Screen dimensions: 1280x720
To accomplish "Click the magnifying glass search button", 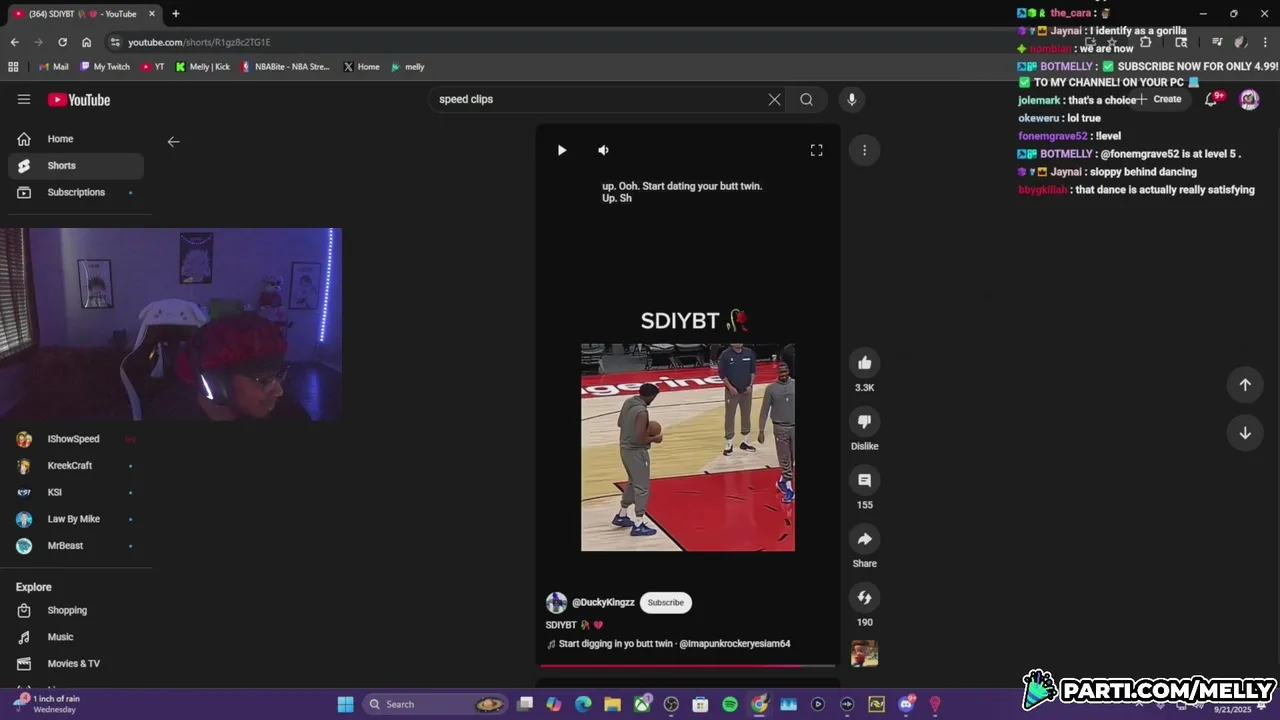I will click(806, 99).
